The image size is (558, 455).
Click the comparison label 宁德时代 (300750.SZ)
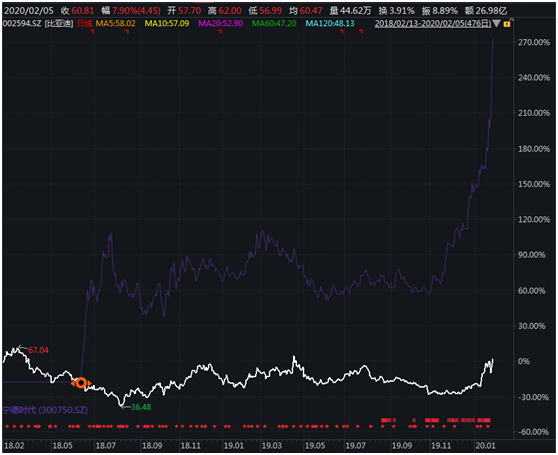click(45, 410)
